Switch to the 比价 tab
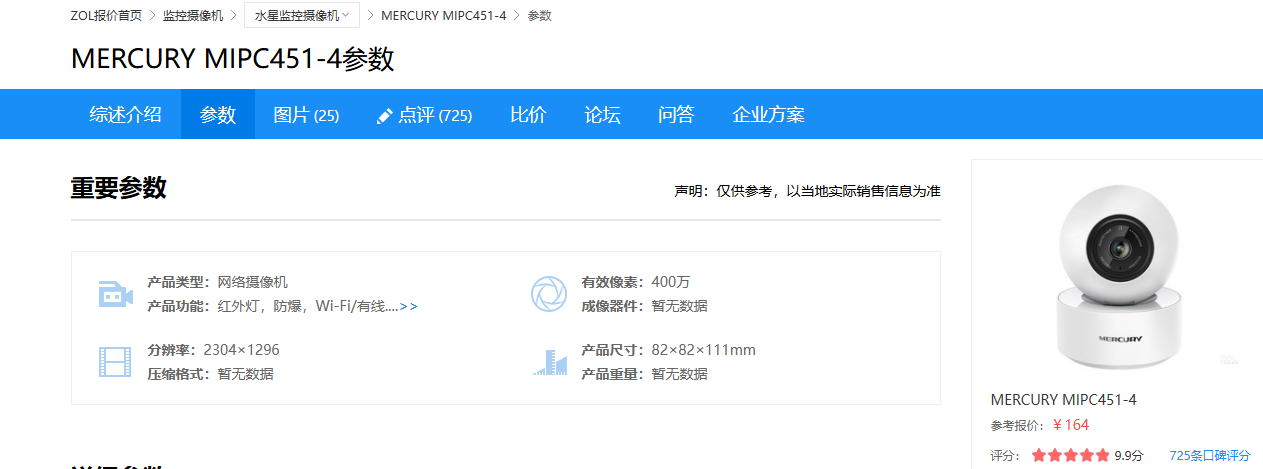1263x469 pixels. tap(528, 114)
